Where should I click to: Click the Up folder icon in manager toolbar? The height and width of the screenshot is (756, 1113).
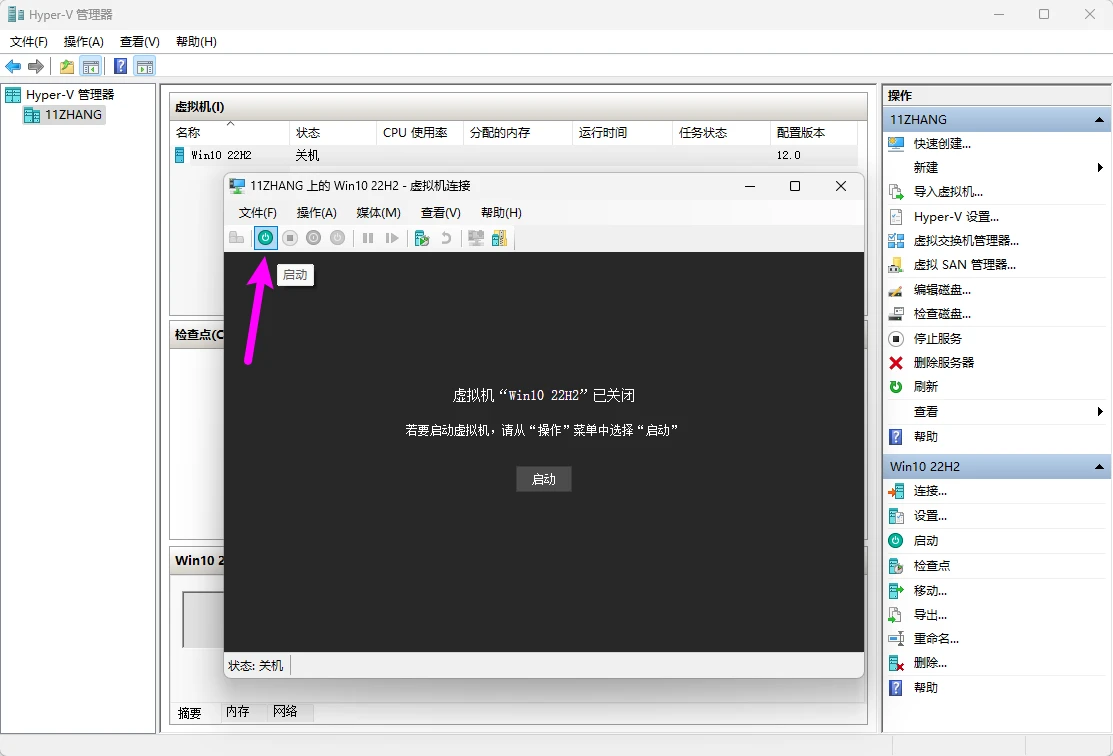(67, 67)
